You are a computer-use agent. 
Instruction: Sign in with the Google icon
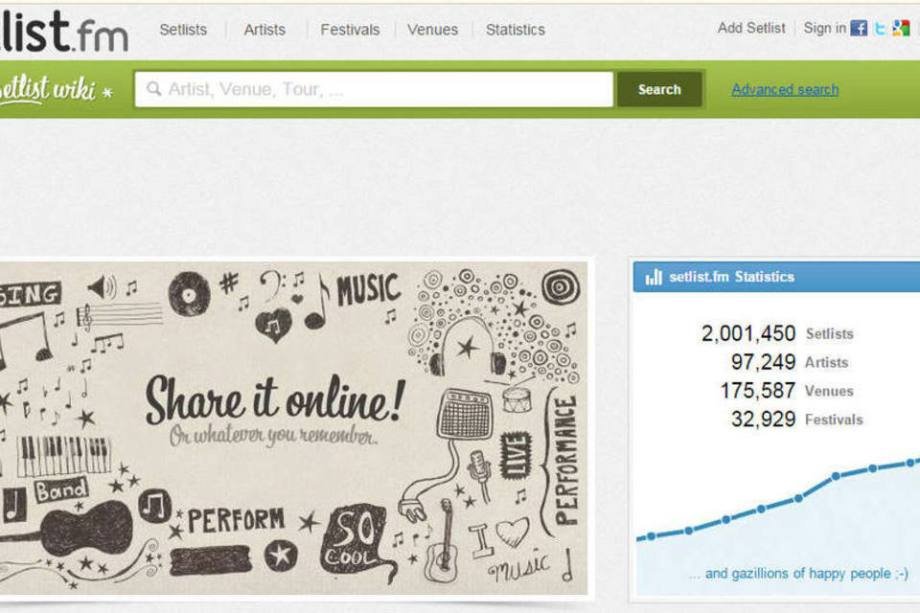pos(900,28)
